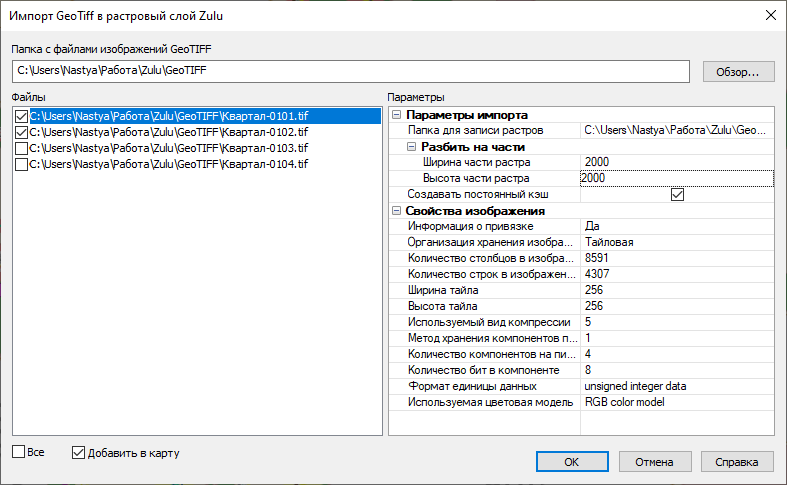Check the Квартал-0101.tif file checkbox
Image resolution: width=787 pixels, height=485 pixels.
[x=21, y=117]
